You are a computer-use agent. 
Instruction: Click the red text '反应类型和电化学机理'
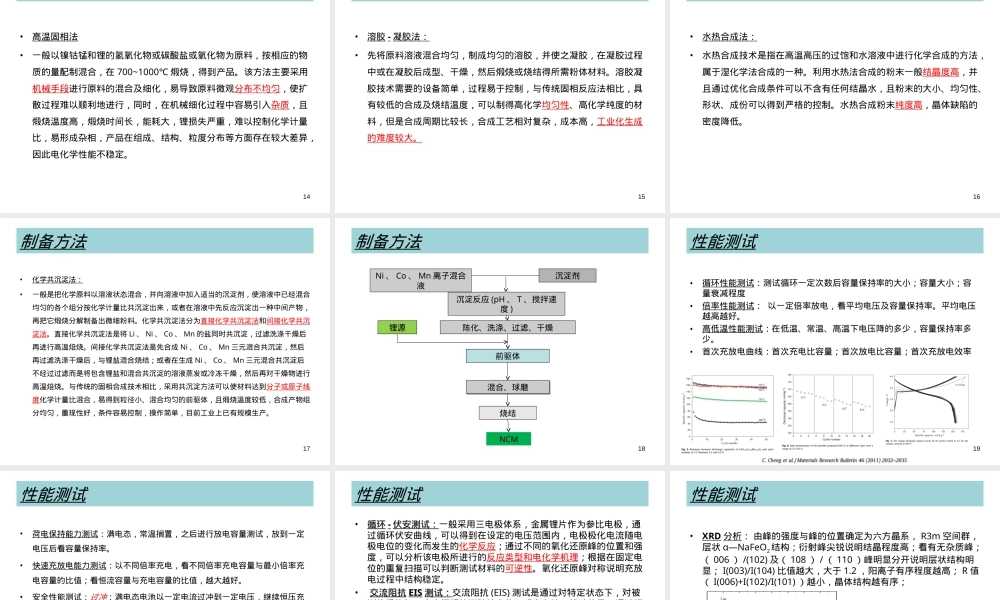533,557
